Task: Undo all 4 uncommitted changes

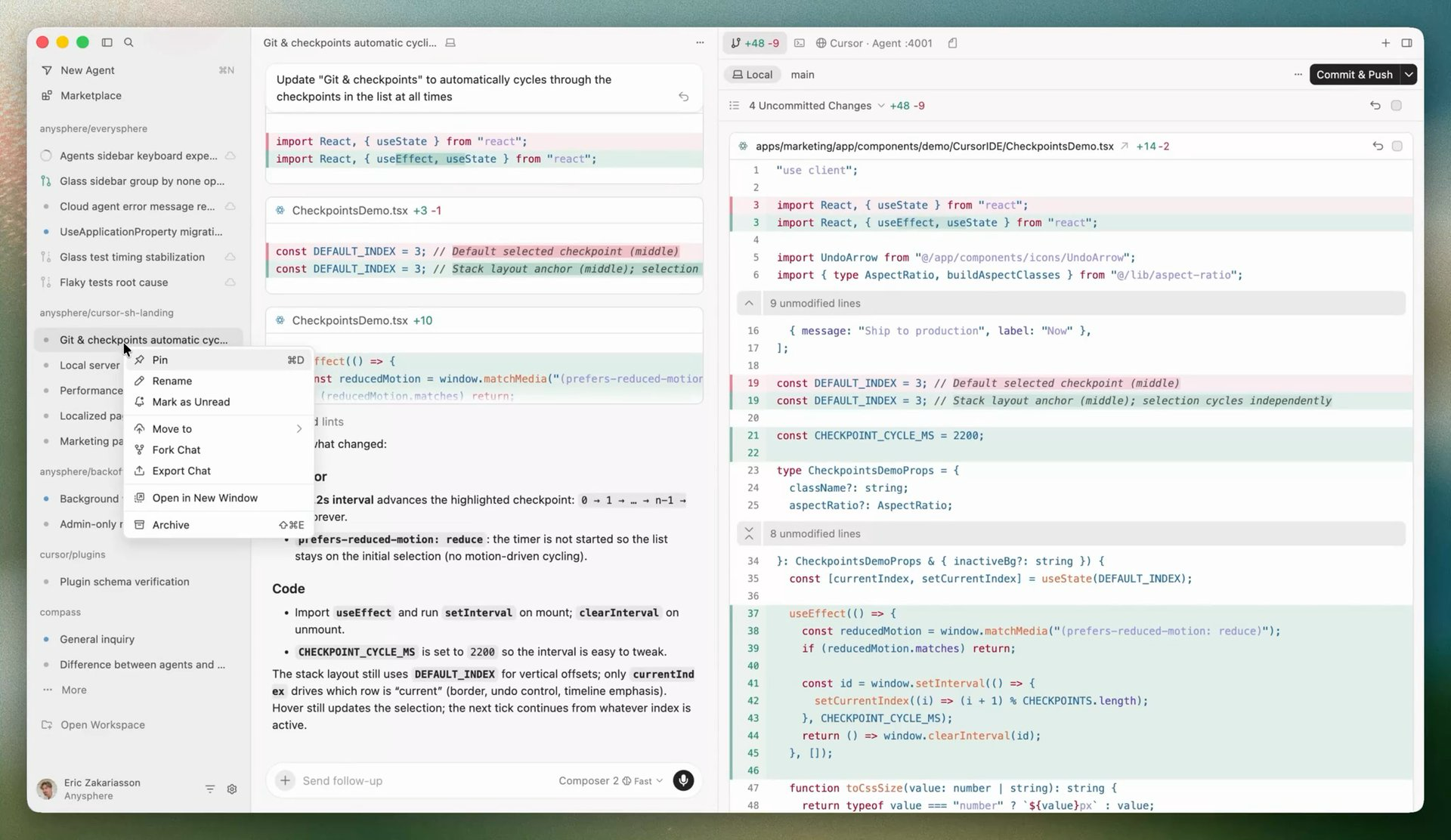Action: click(x=1375, y=106)
